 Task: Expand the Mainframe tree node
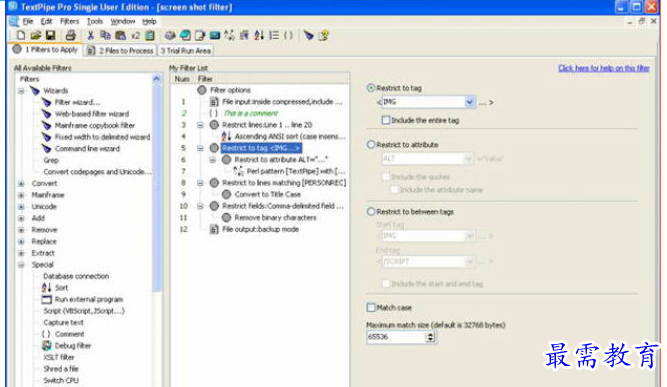[x=21, y=195]
